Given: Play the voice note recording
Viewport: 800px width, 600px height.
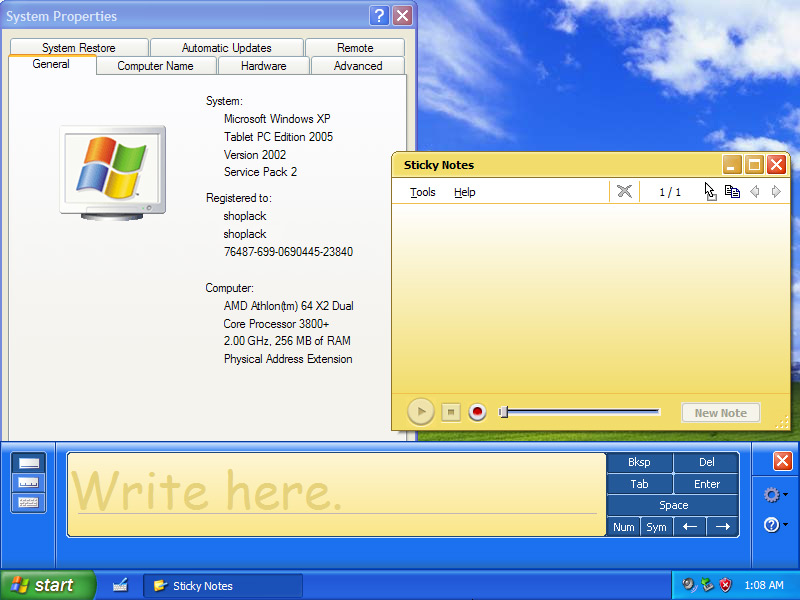Looking at the screenshot, I should pos(421,412).
